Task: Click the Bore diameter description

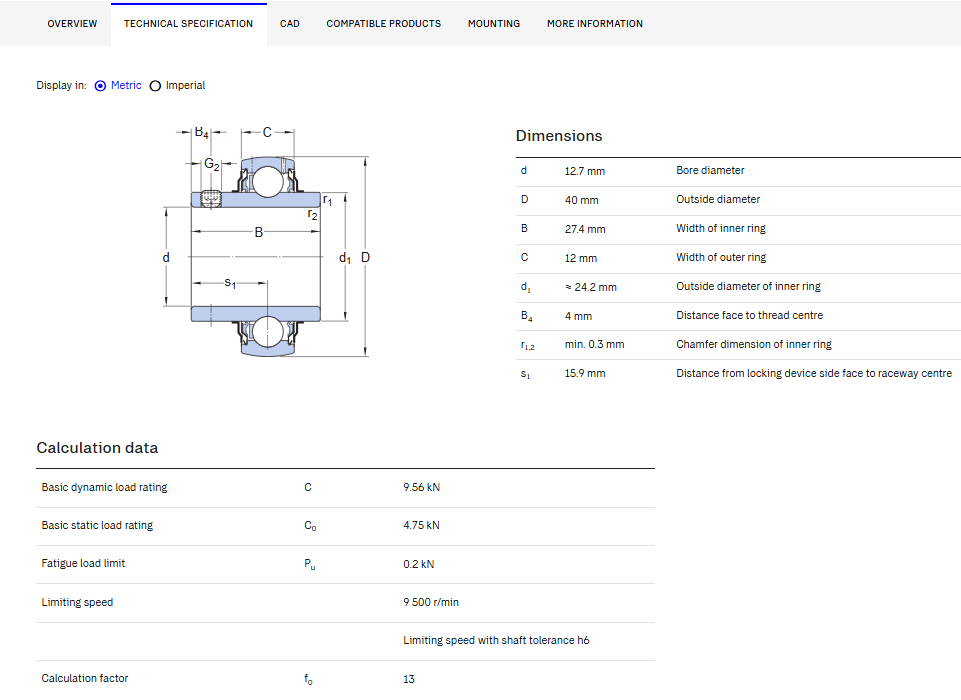Action: pos(710,170)
